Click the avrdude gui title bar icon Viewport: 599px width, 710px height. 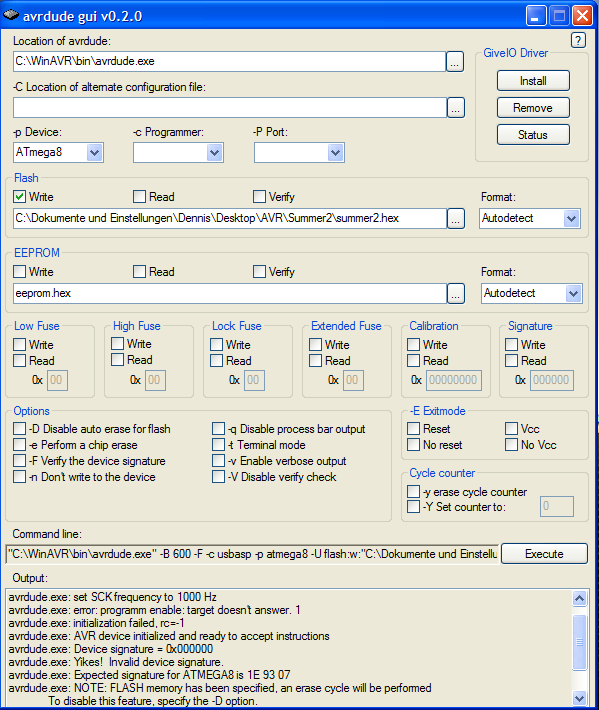click(11, 15)
